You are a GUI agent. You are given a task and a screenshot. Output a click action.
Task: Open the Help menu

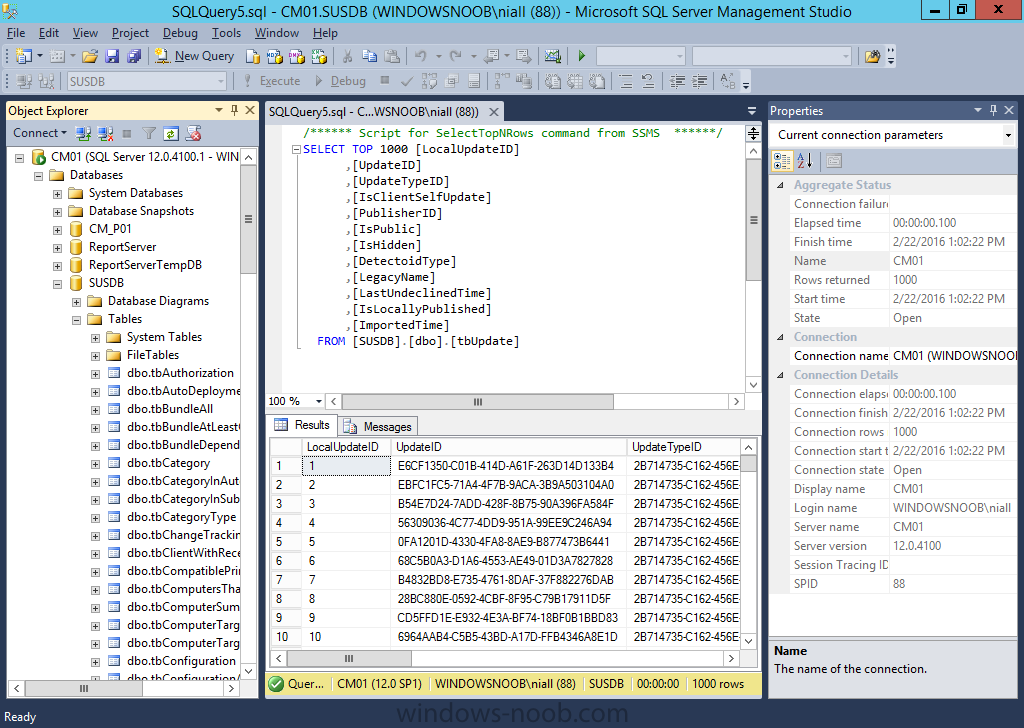[x=325, y=33]
